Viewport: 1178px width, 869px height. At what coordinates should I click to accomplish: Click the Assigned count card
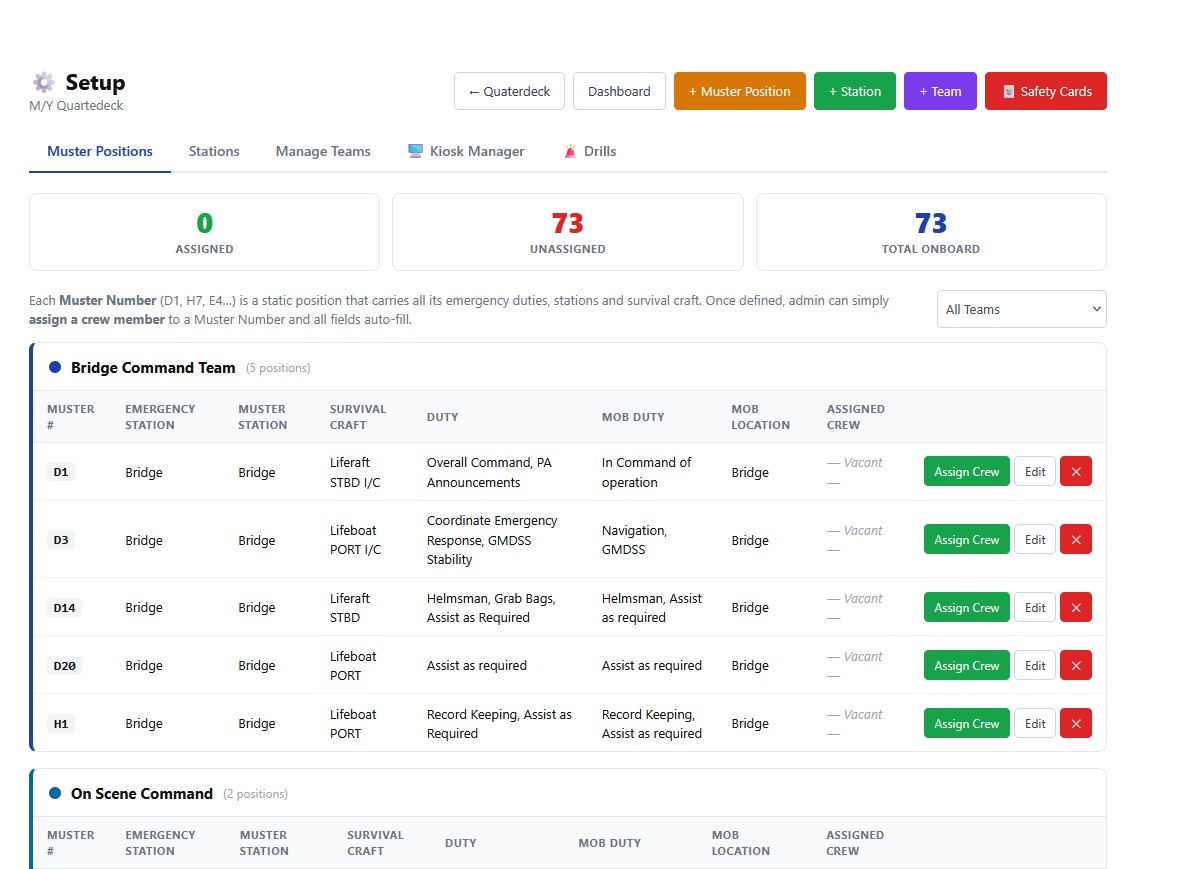(x=204, y=232)
